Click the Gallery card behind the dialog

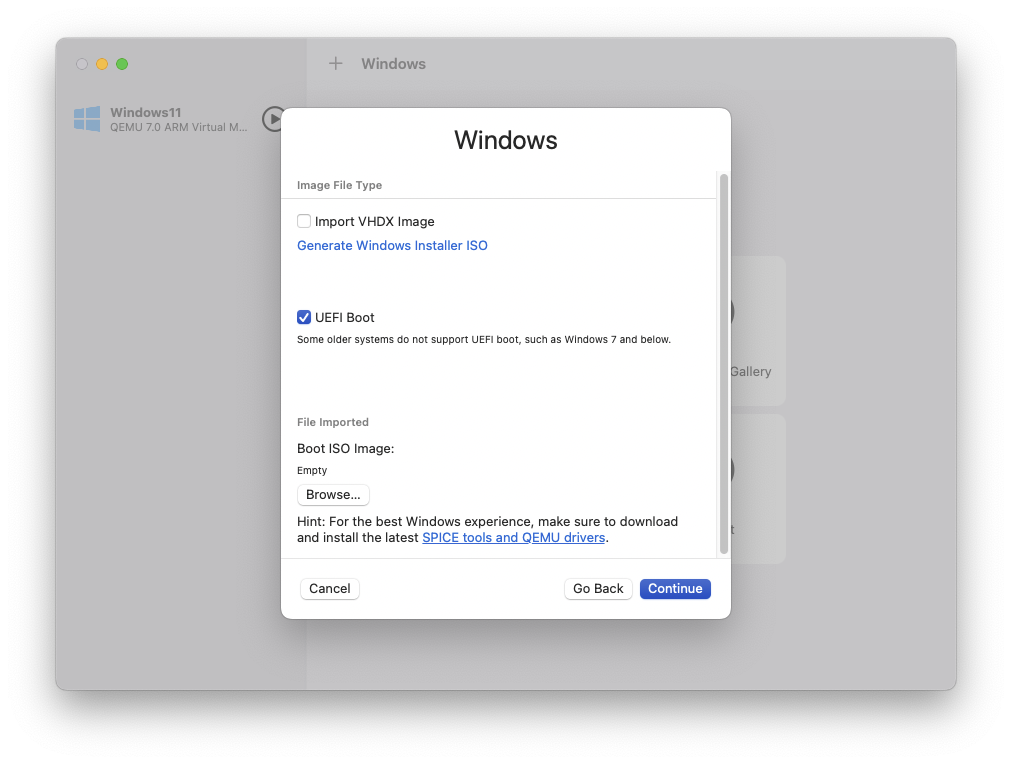click(758, 330)
